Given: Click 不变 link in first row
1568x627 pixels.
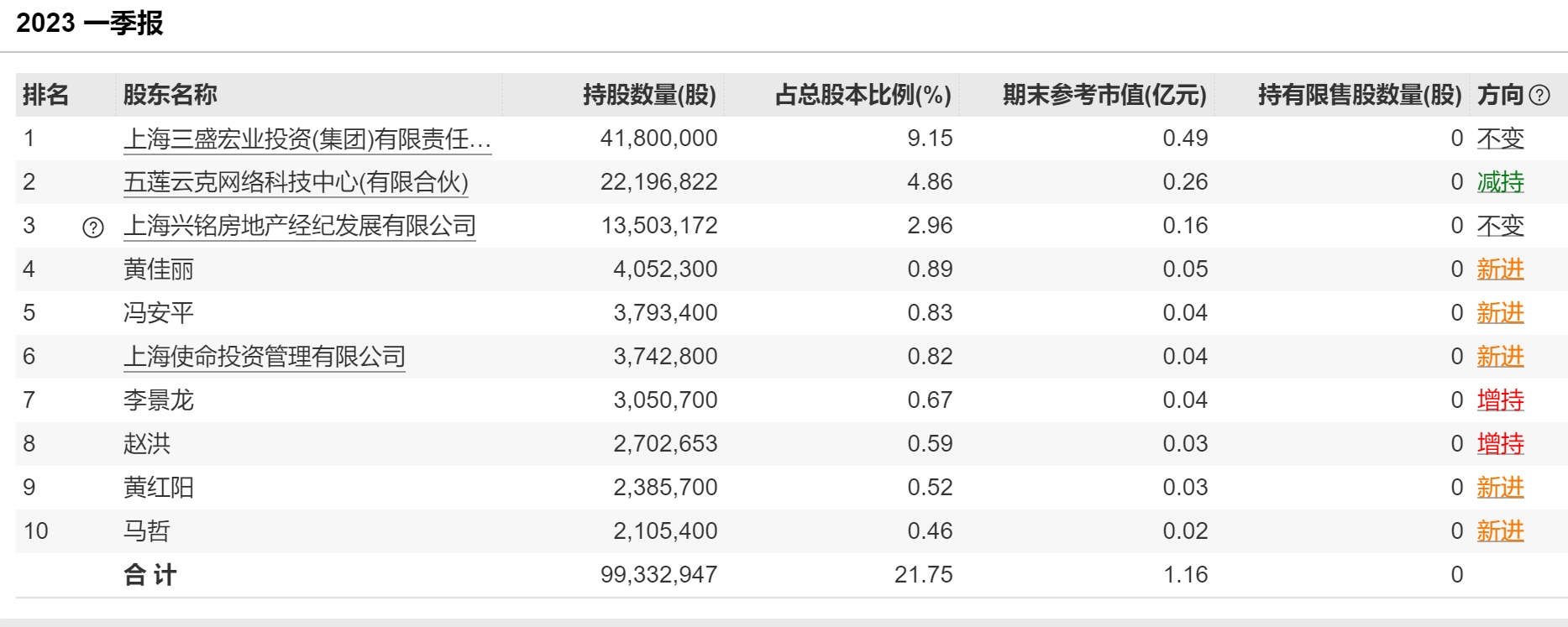Looking at the screenshot, I should [1500, 138].
